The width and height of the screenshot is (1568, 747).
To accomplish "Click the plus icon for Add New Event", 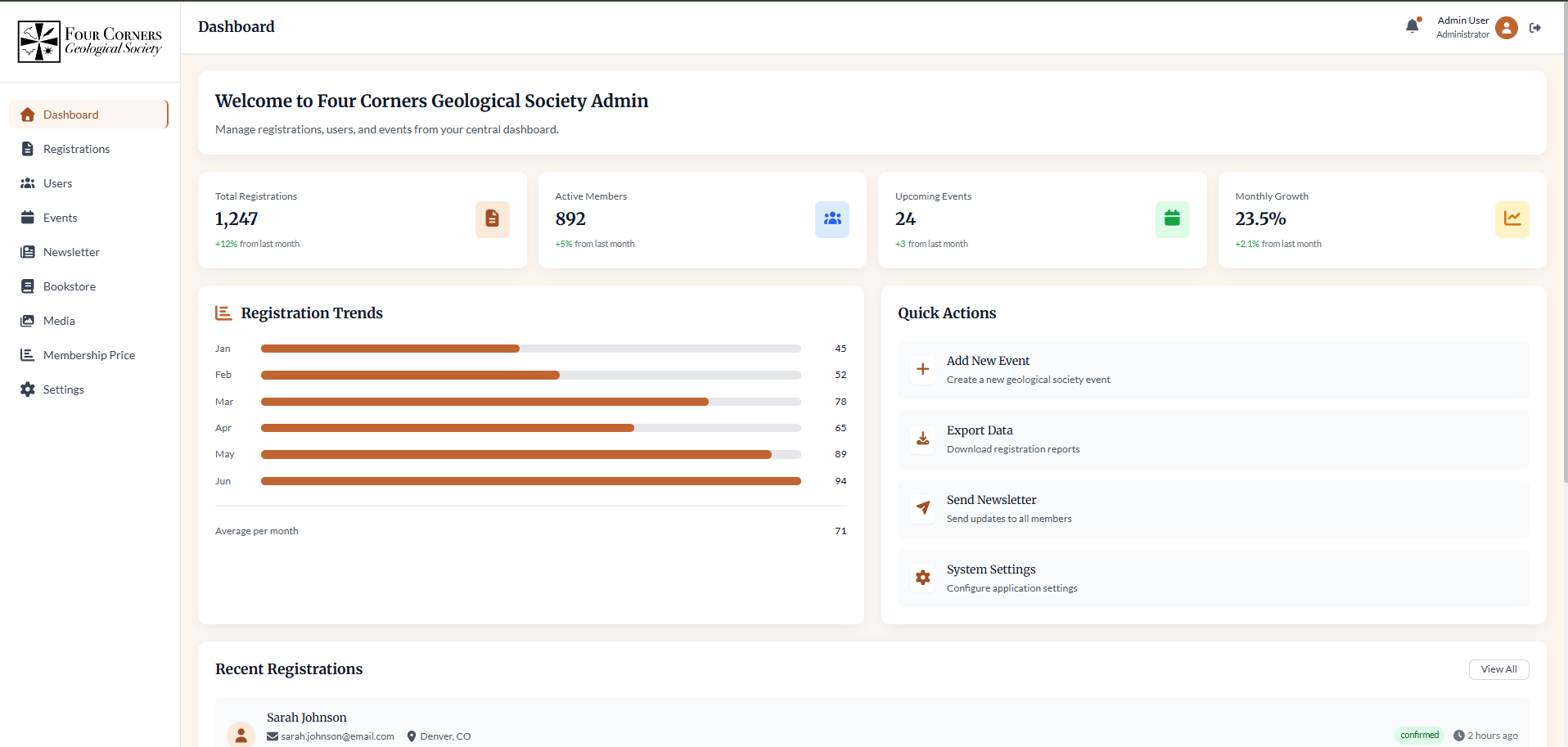I will [x=922, y=369].
